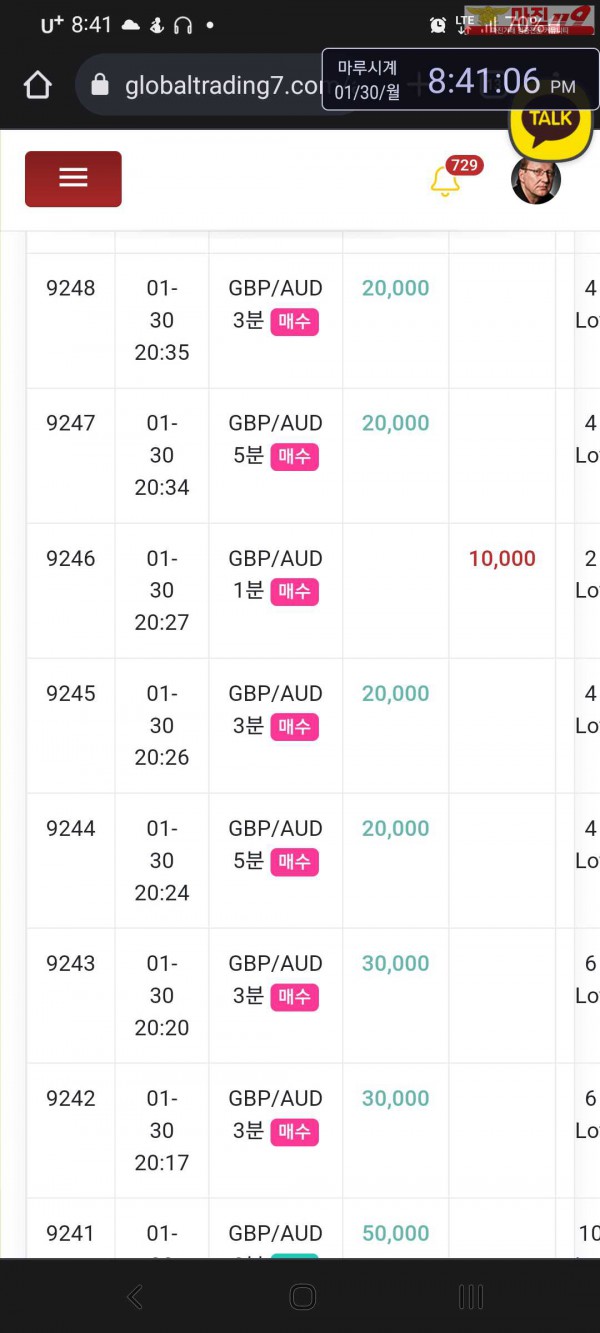Tap the 729 notification count badge
This screenshot has width=600, height=1333.
(x=464, y=165)
